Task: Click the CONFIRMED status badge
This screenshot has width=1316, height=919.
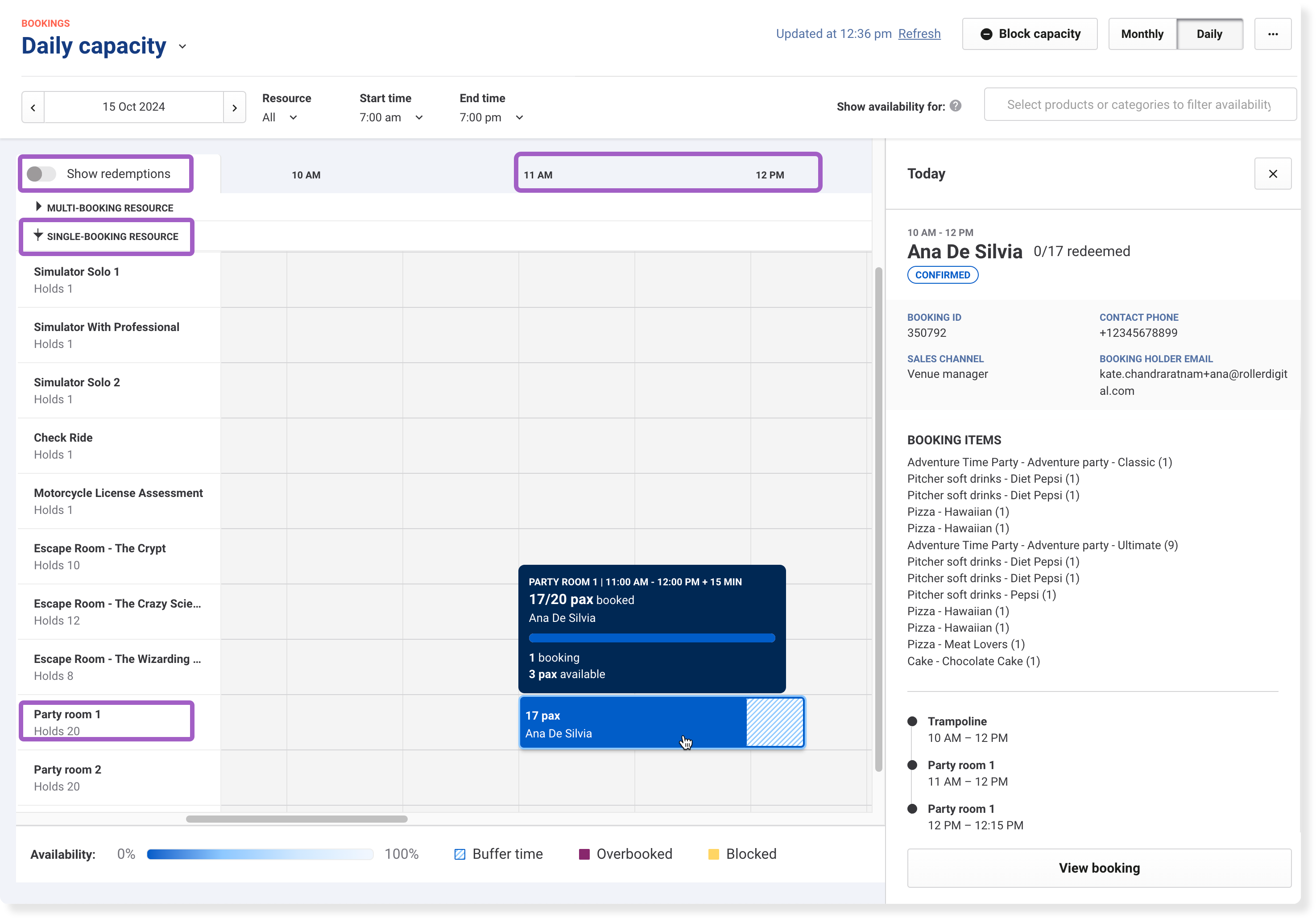Action: tap(942, 275)
